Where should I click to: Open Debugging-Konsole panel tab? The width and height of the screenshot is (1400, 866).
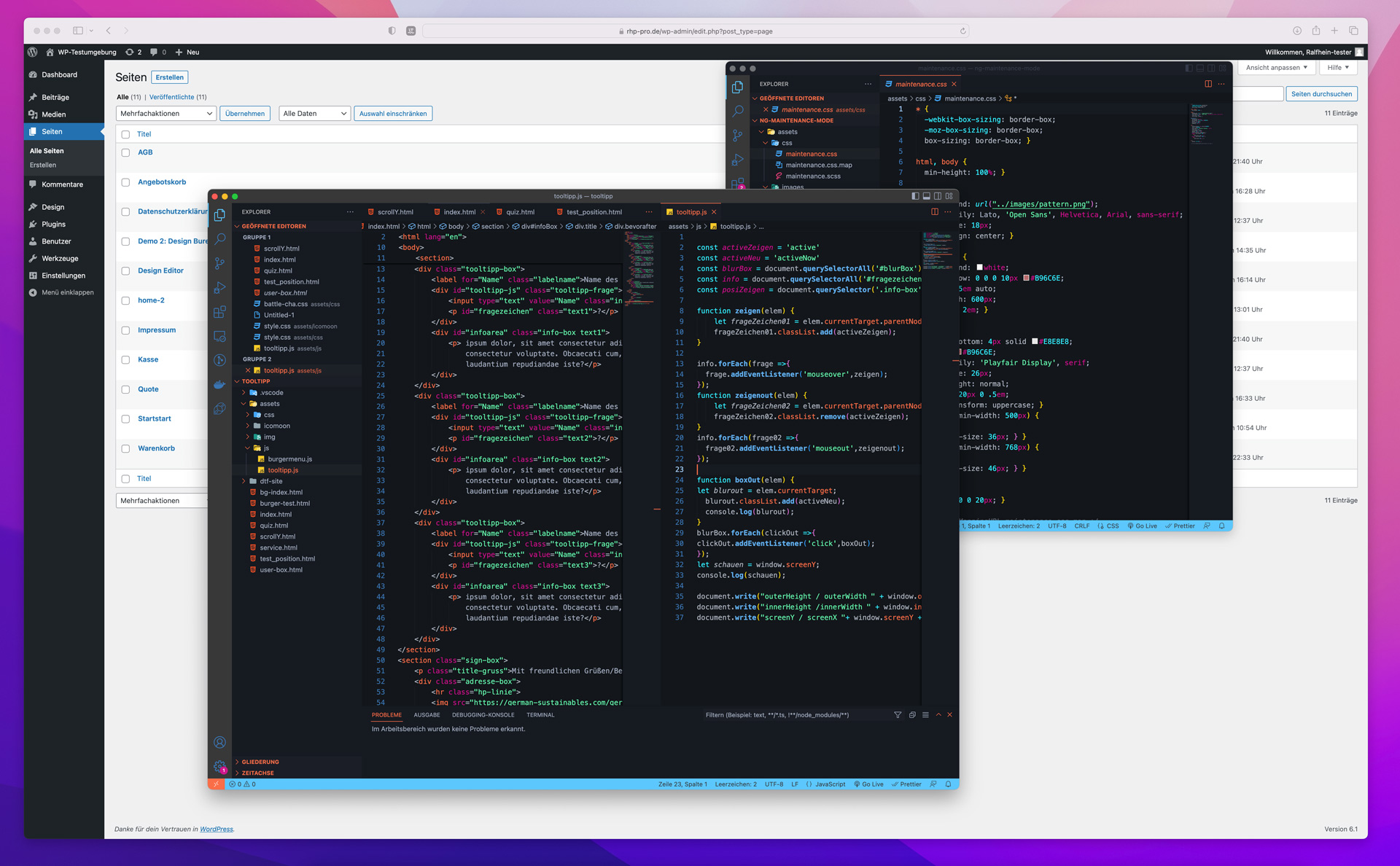click(x=483, y=715)
